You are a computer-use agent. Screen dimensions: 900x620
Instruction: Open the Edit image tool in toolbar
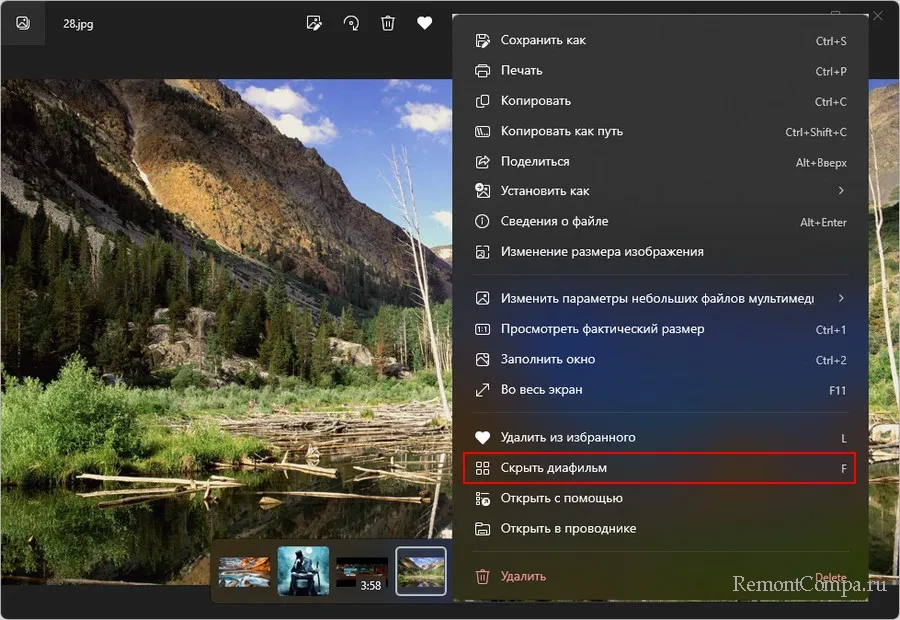314,23
